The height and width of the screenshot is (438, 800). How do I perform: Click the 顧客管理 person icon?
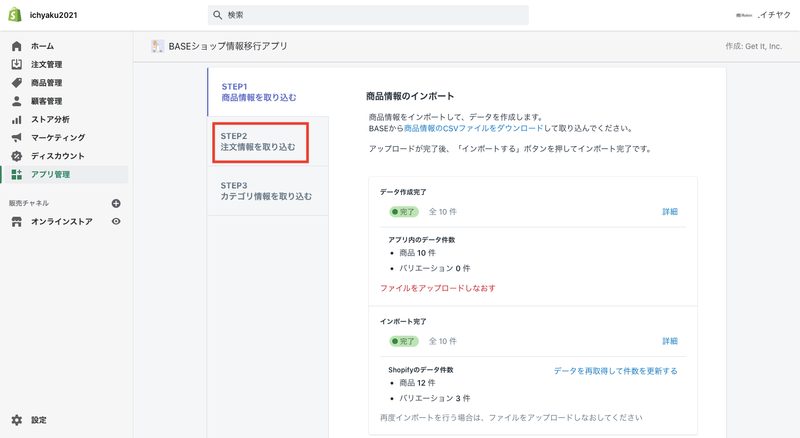pyautogui.click(x=17, y=101)
